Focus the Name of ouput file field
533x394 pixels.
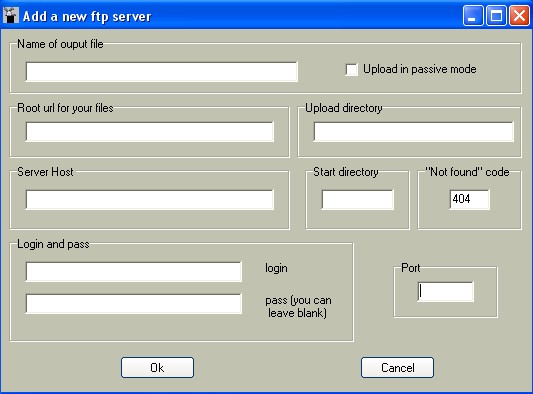(162, 71)
